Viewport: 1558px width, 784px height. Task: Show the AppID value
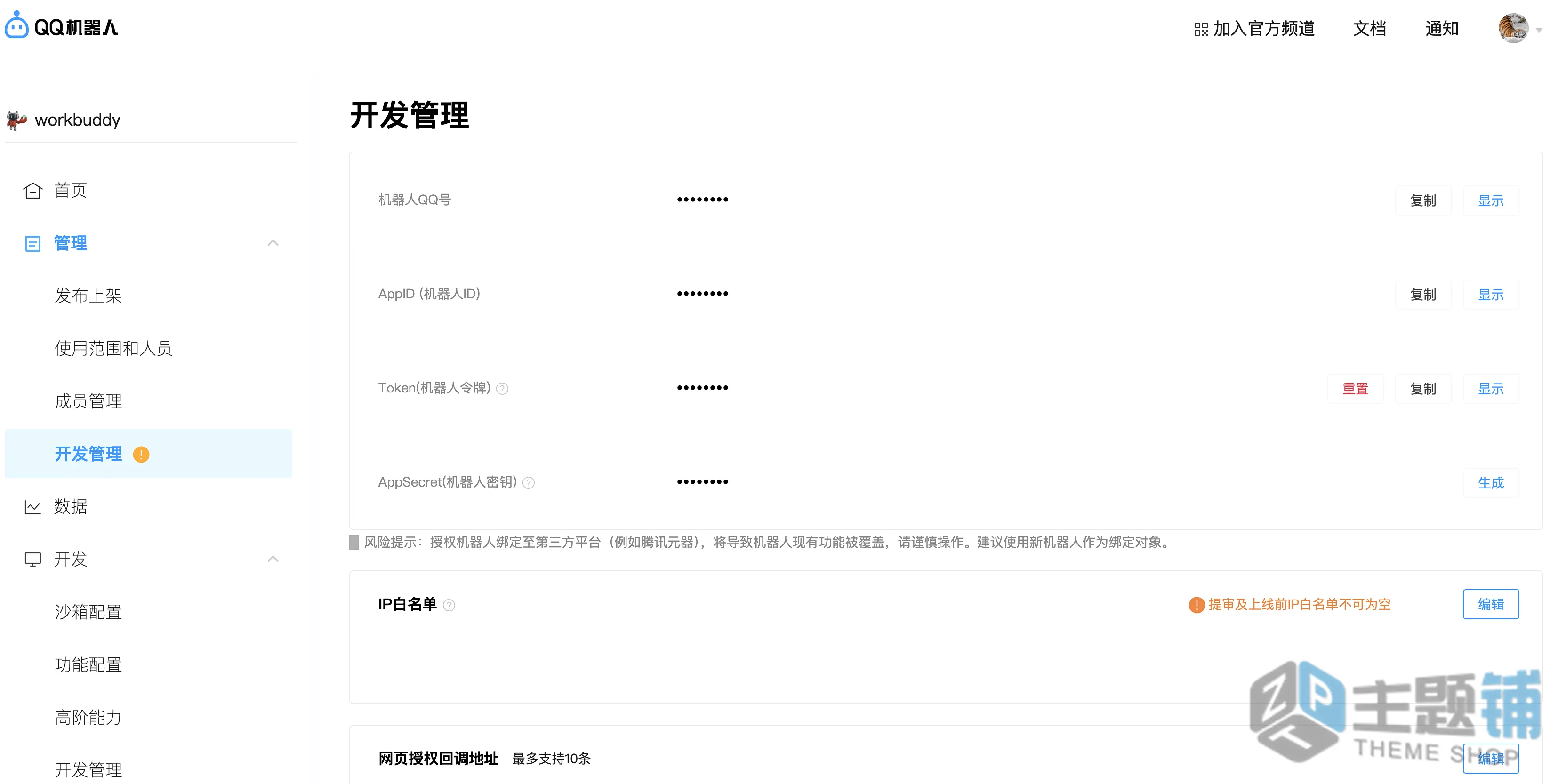pos(1491,295)
